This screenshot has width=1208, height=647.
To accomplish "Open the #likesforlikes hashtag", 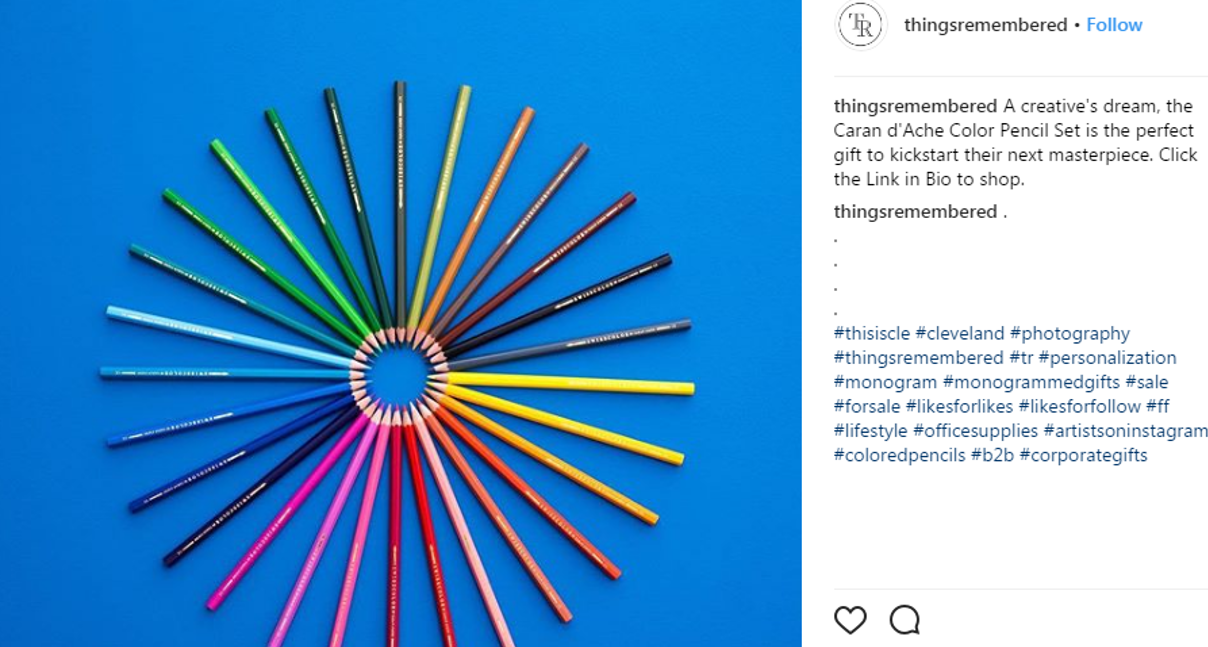I will (960, 406).
